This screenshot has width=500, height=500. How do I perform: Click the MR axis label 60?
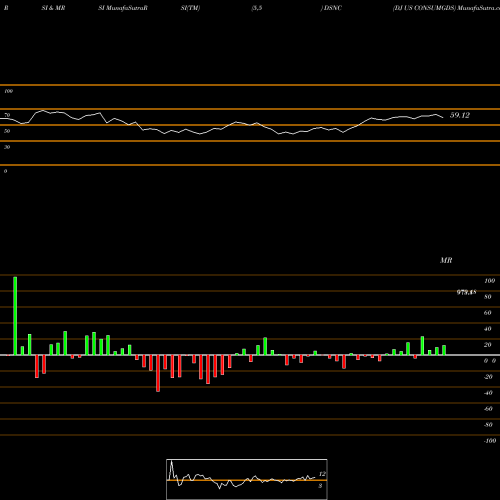[488, 313]
